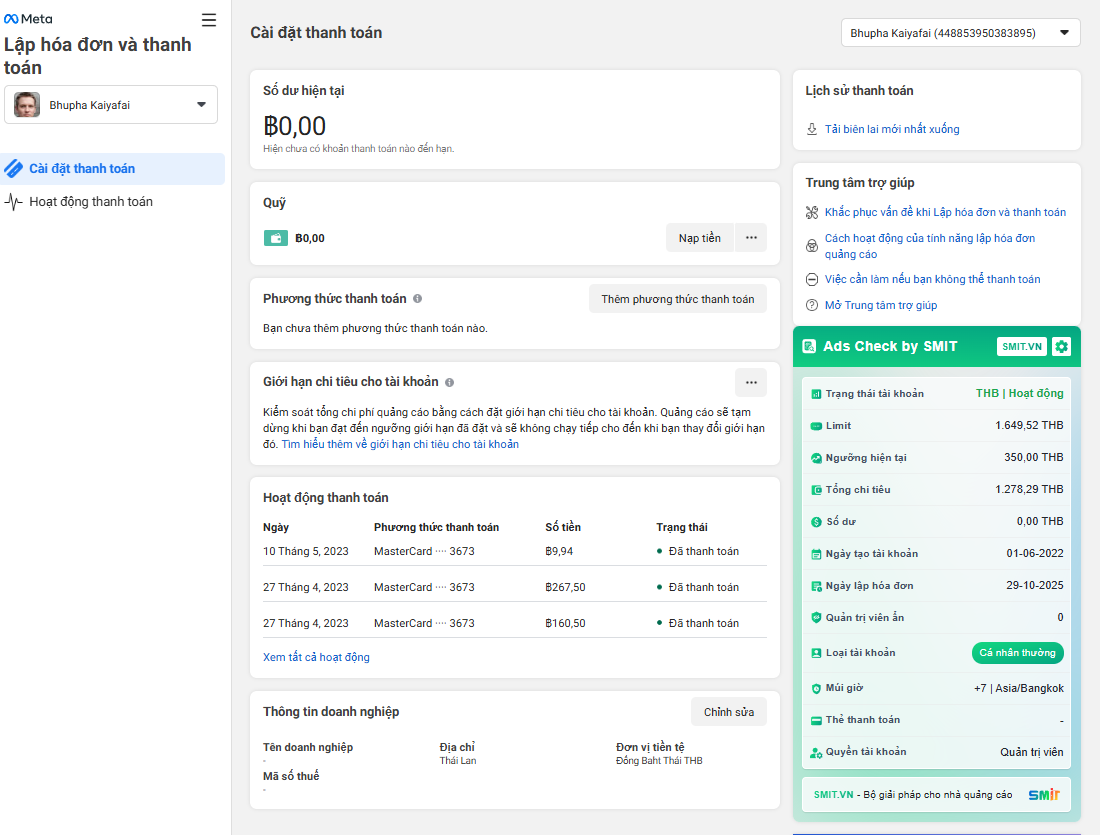Click Thêm phương thức thanh toán button
1100x835 pixels.
click(x=677, y=299)
